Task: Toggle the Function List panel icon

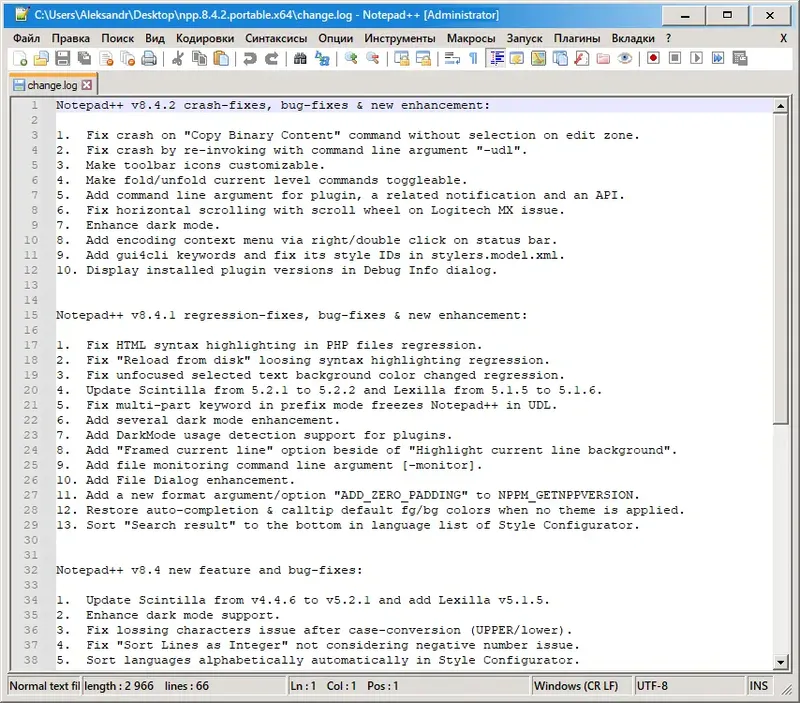Action: (582, 59)
